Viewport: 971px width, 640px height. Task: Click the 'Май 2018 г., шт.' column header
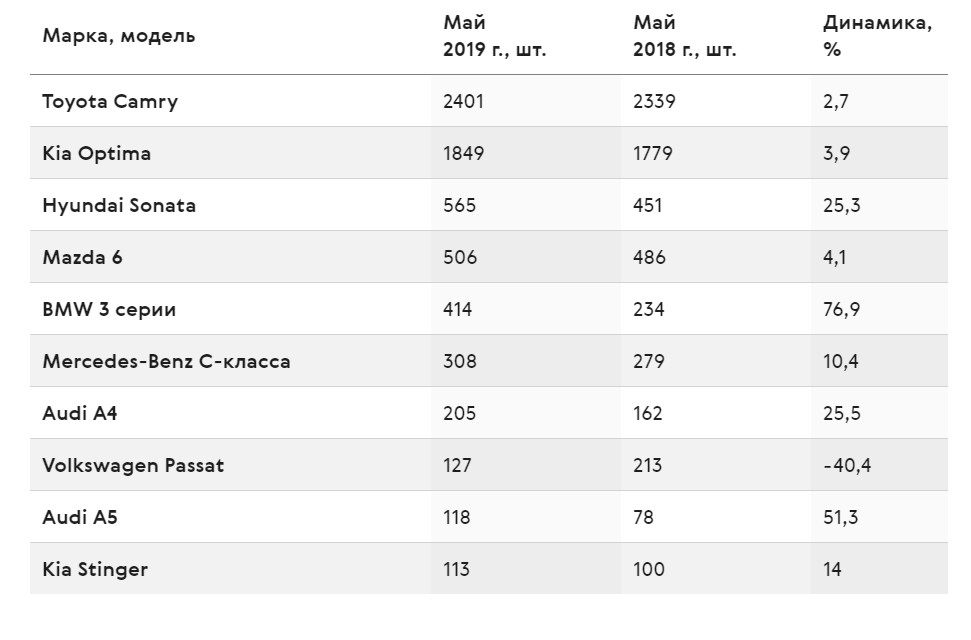coord(684,36)
